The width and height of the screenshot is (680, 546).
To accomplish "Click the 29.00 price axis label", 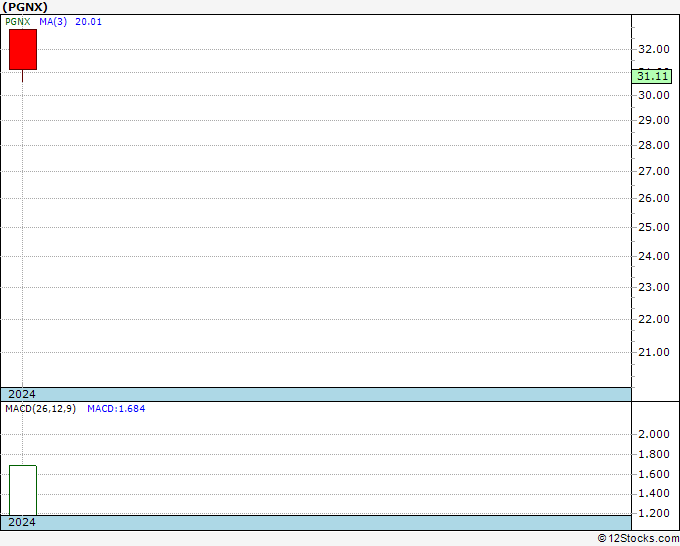I will (654, 121).
